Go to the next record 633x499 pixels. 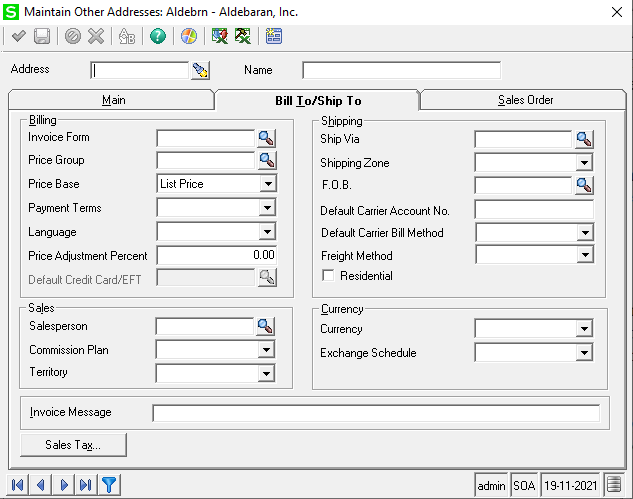[x=63, y=484]
